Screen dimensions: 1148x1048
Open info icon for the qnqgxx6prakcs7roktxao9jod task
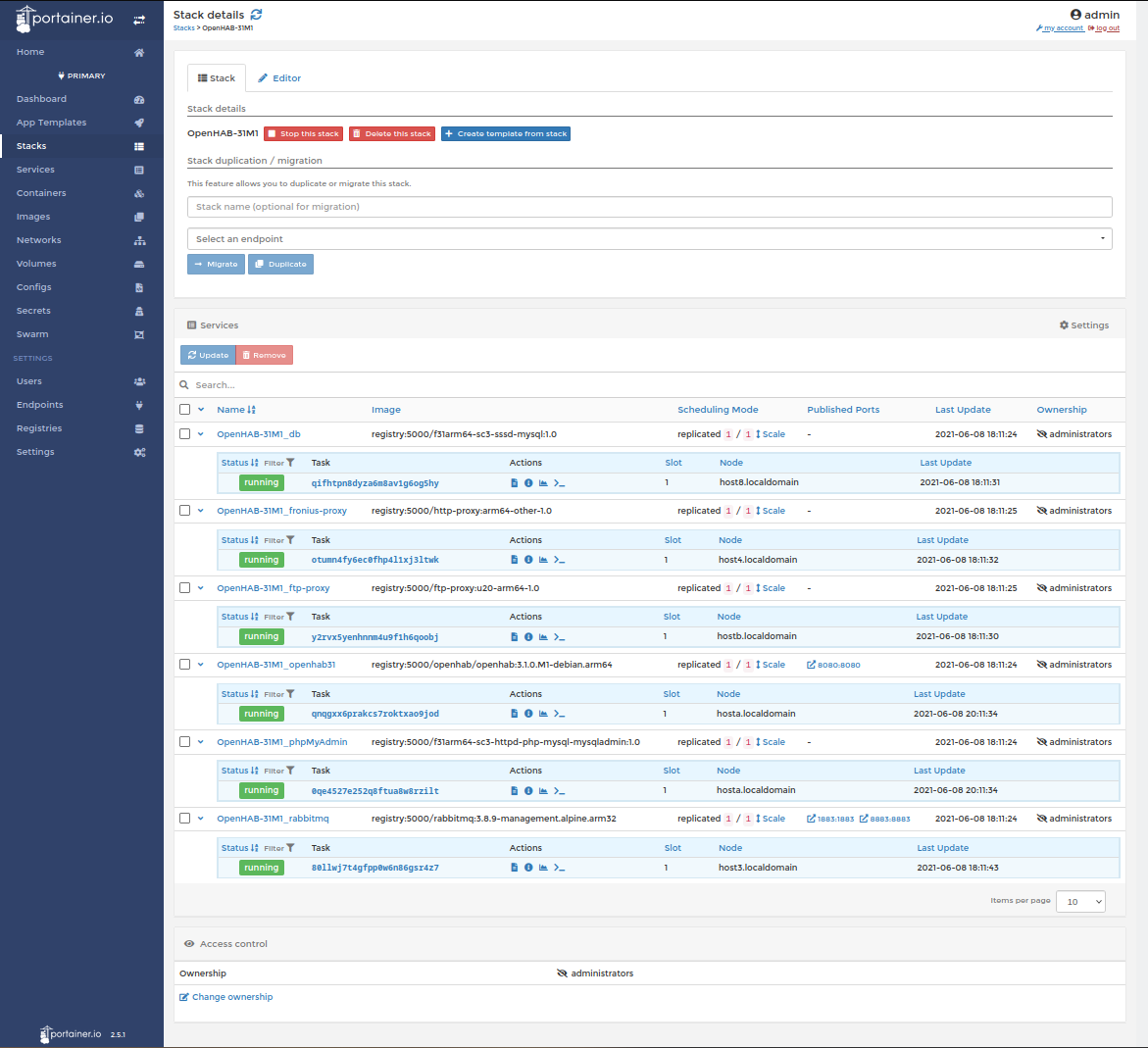[527, 714]
